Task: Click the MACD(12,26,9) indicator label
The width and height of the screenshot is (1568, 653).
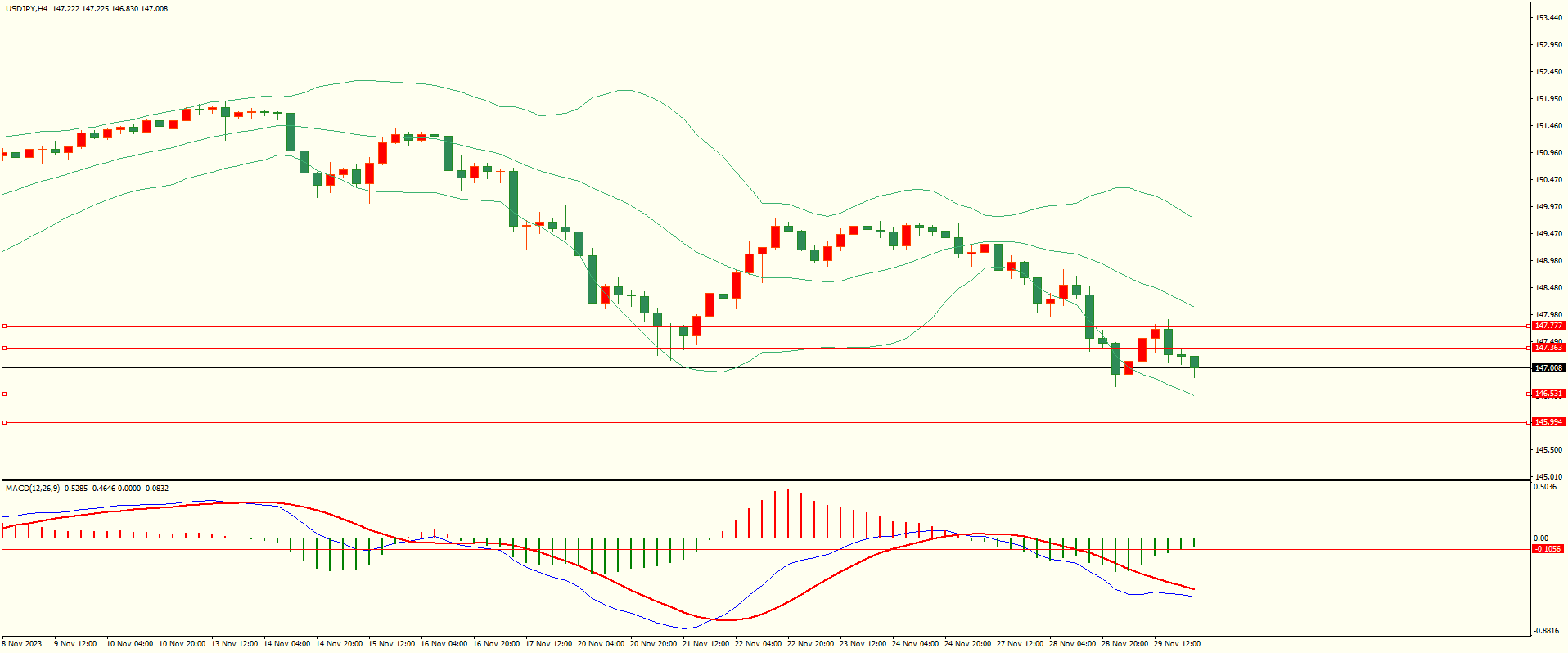Action: [x=32, y=489]
